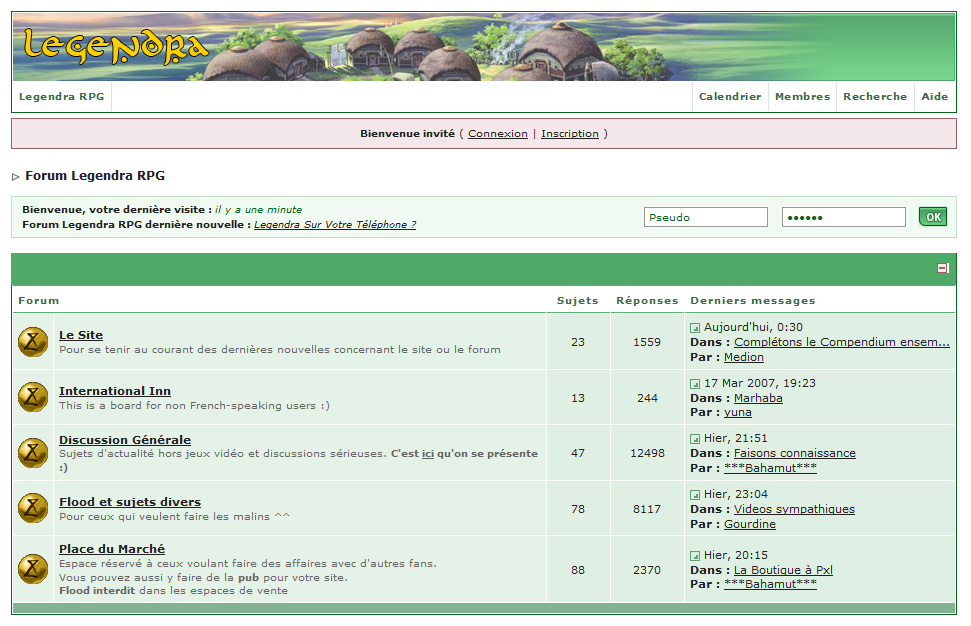Image resolution: width=971 pixels, height=626 pixels.
Task: Open last post icon in International Inn row
Action: pyautogui.click(x=695, y=384)
